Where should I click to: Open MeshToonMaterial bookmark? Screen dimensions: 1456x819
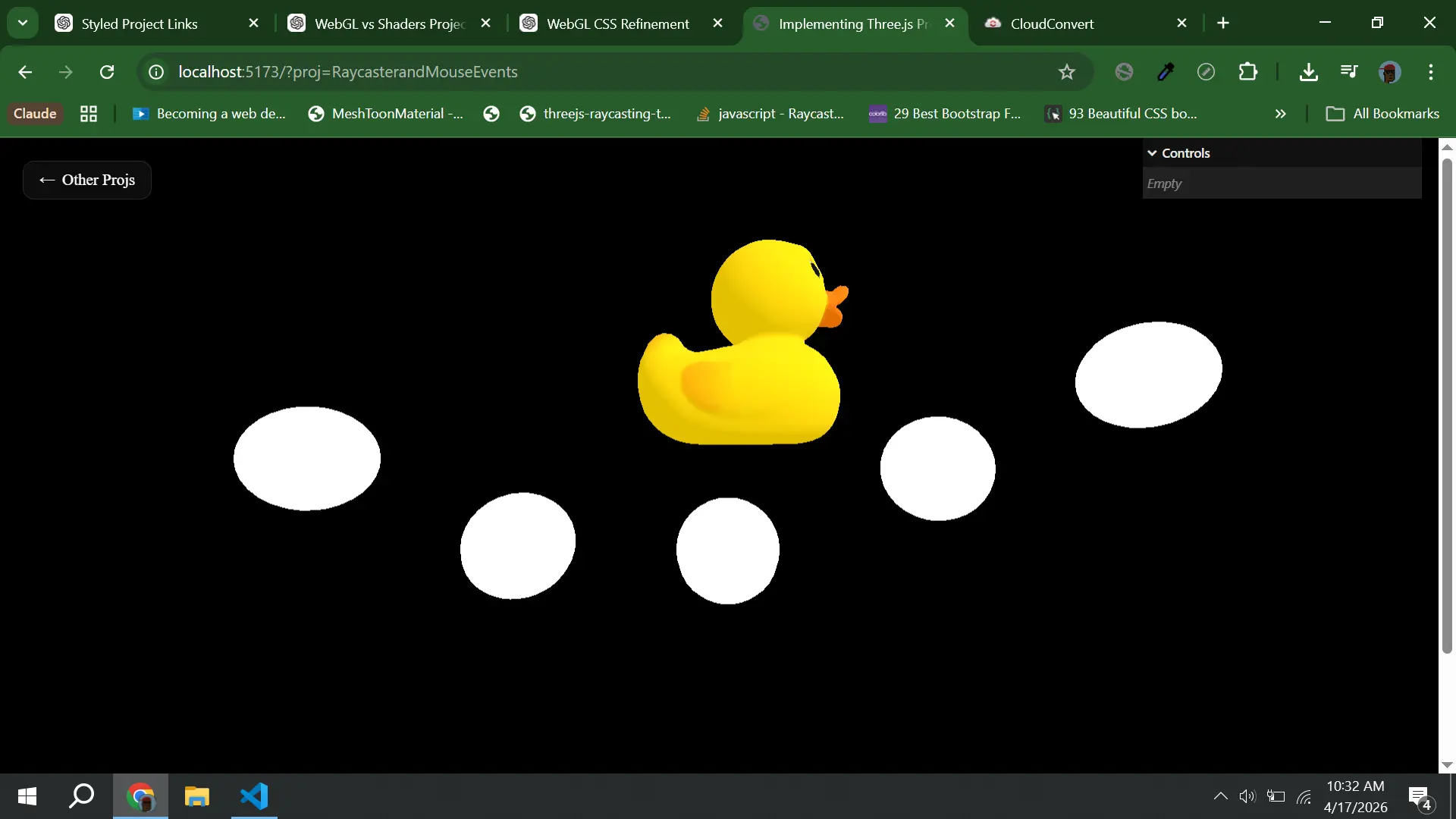coord(387,114)
